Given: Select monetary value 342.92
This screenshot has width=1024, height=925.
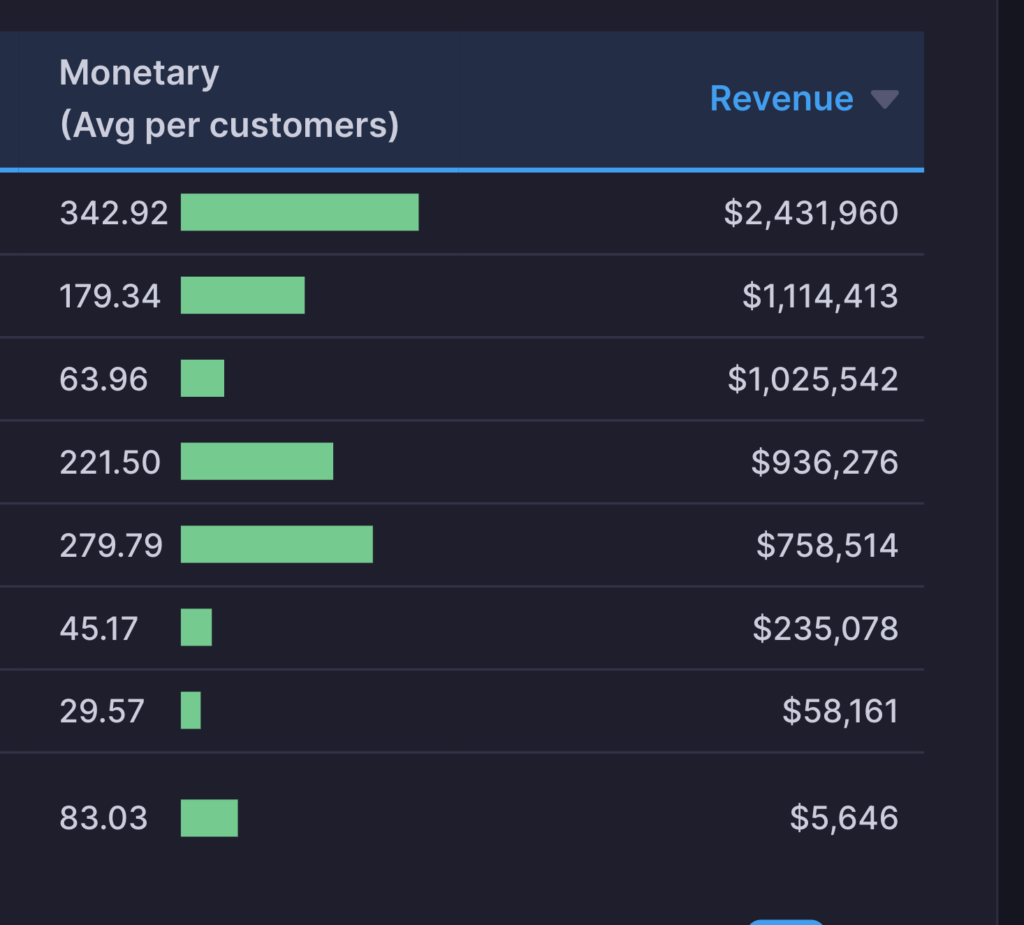Looking at the screenshot, I should click(x=114, y=213).
